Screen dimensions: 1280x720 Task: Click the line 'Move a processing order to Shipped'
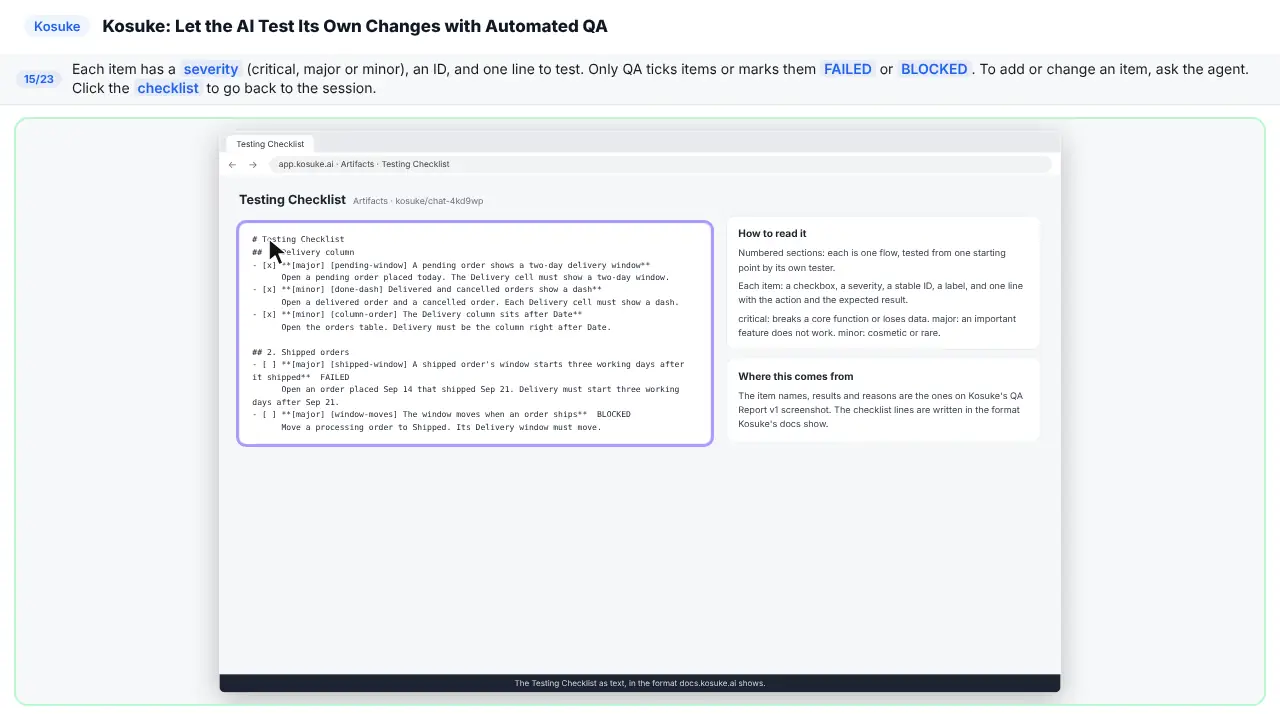click(x=441, y=427)
